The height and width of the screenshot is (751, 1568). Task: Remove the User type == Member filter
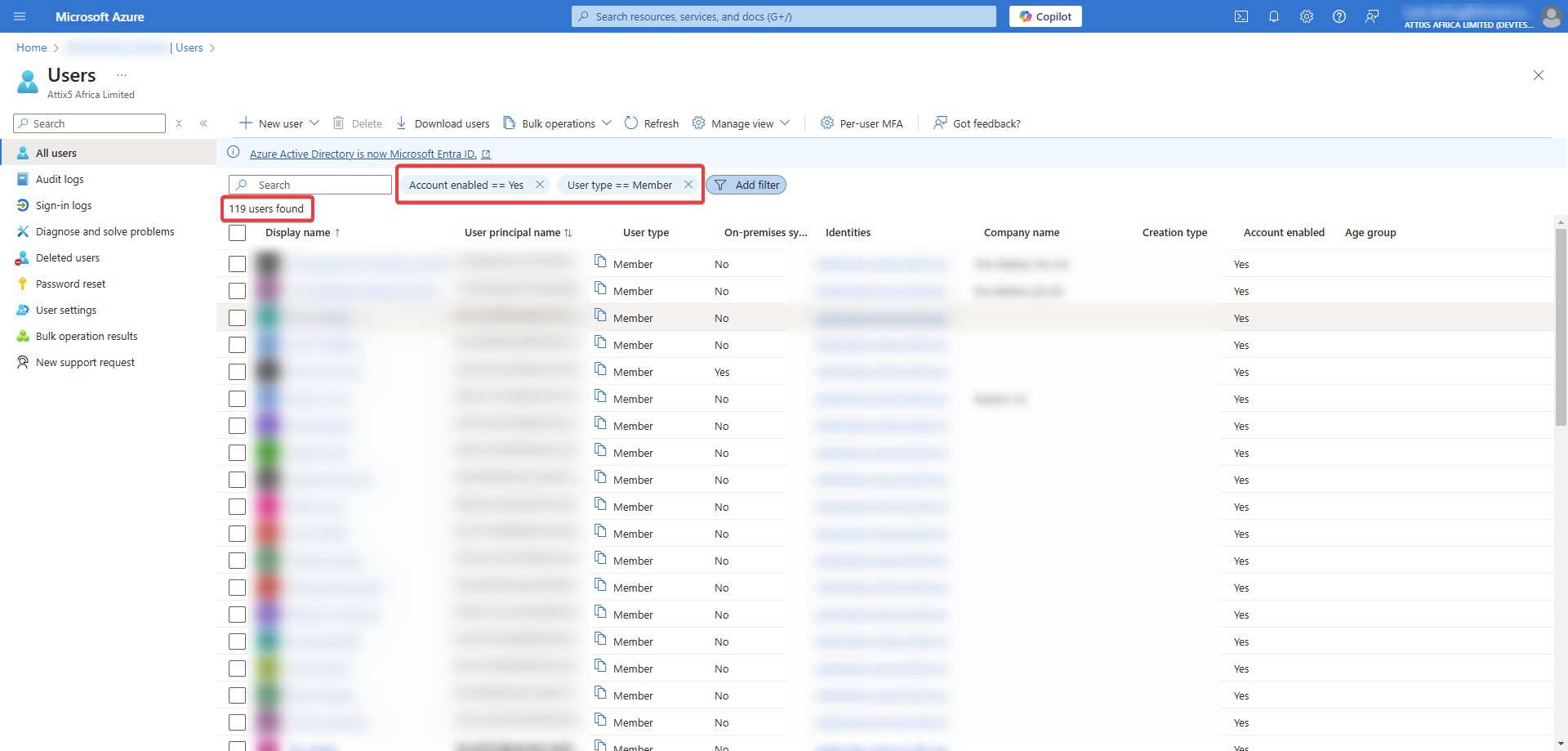click(688, 185)
